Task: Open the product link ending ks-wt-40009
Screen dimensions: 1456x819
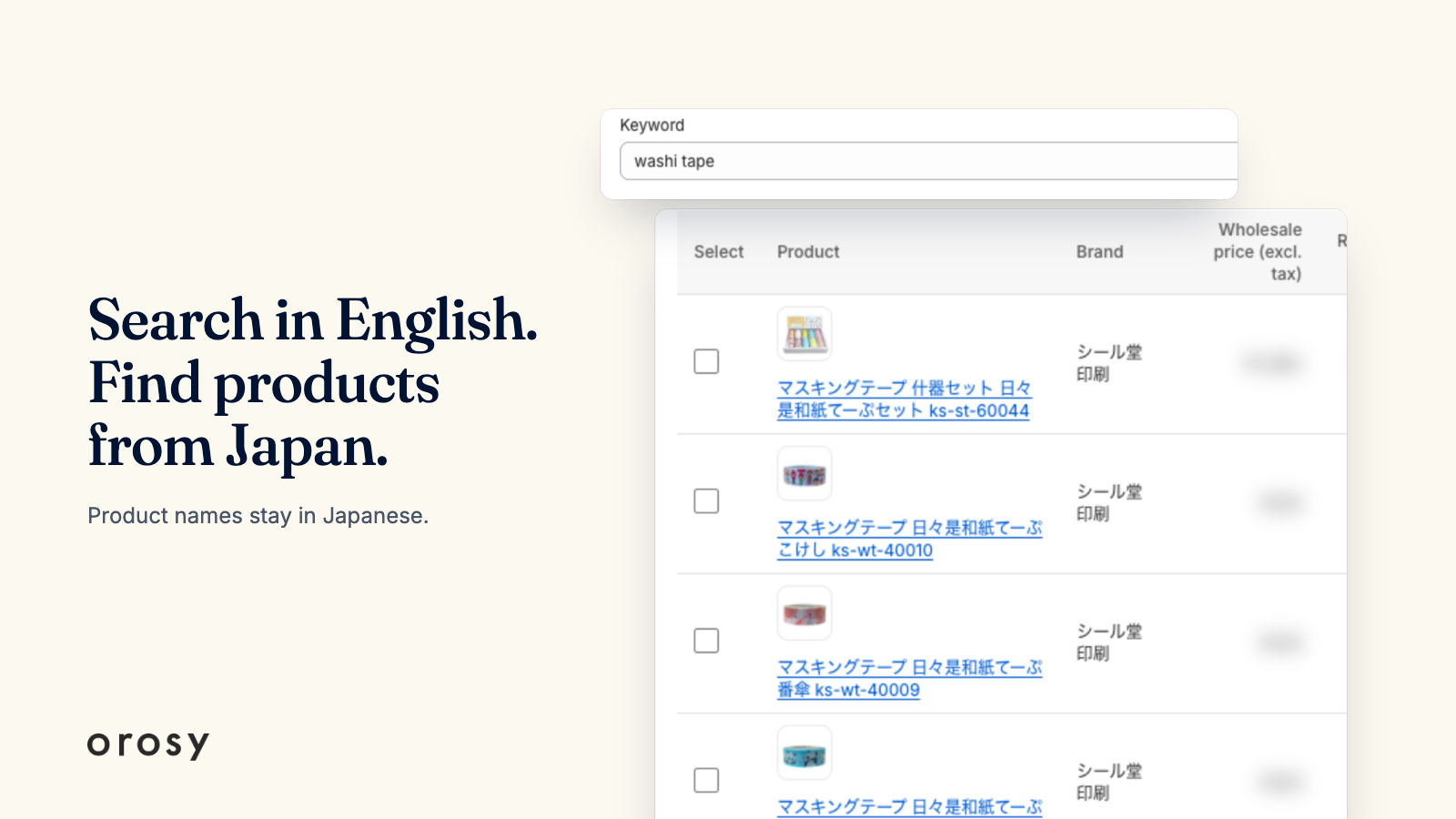Action: click(x=909, y=679)
